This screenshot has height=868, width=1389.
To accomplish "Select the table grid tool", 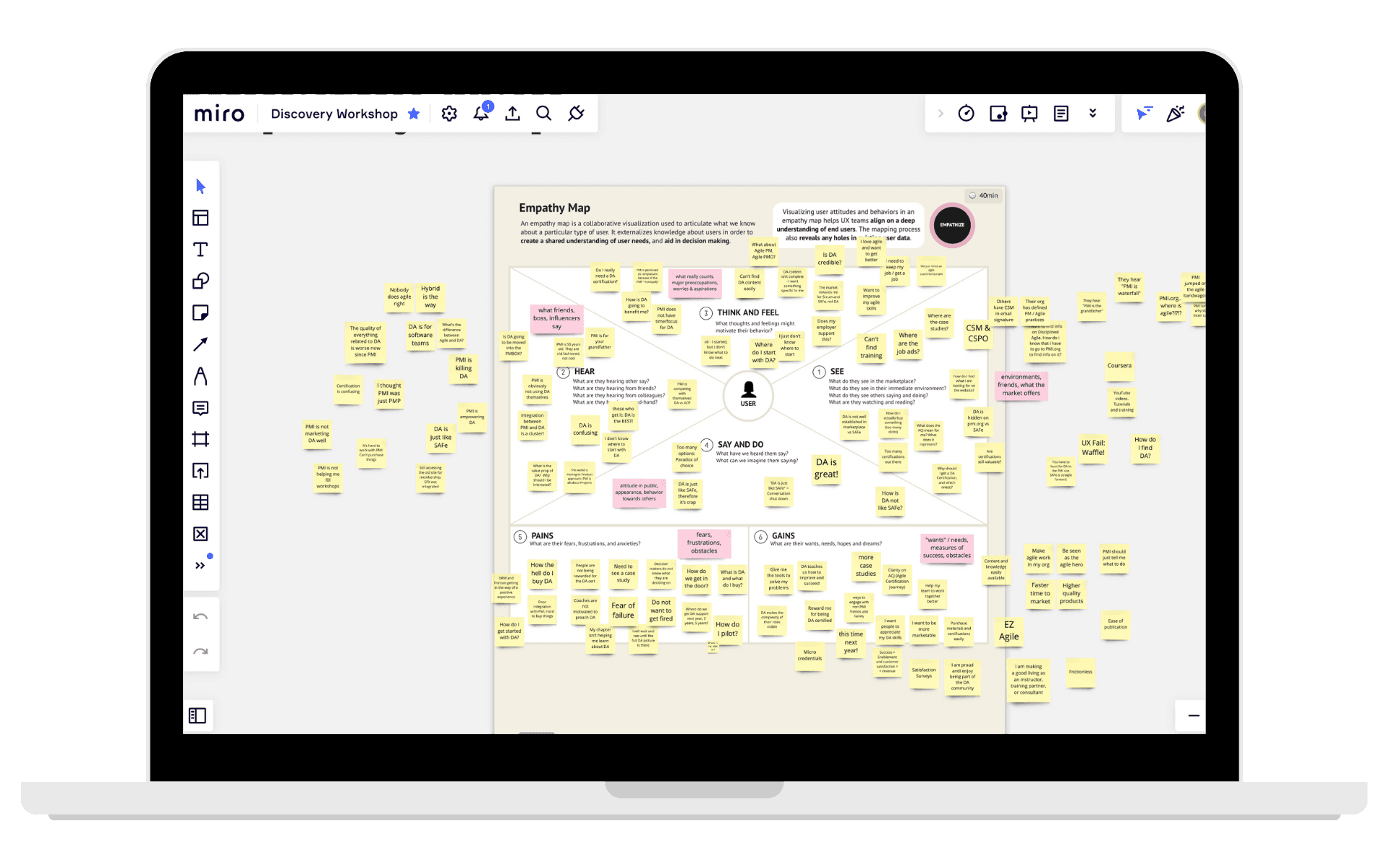I will (200, 502).
